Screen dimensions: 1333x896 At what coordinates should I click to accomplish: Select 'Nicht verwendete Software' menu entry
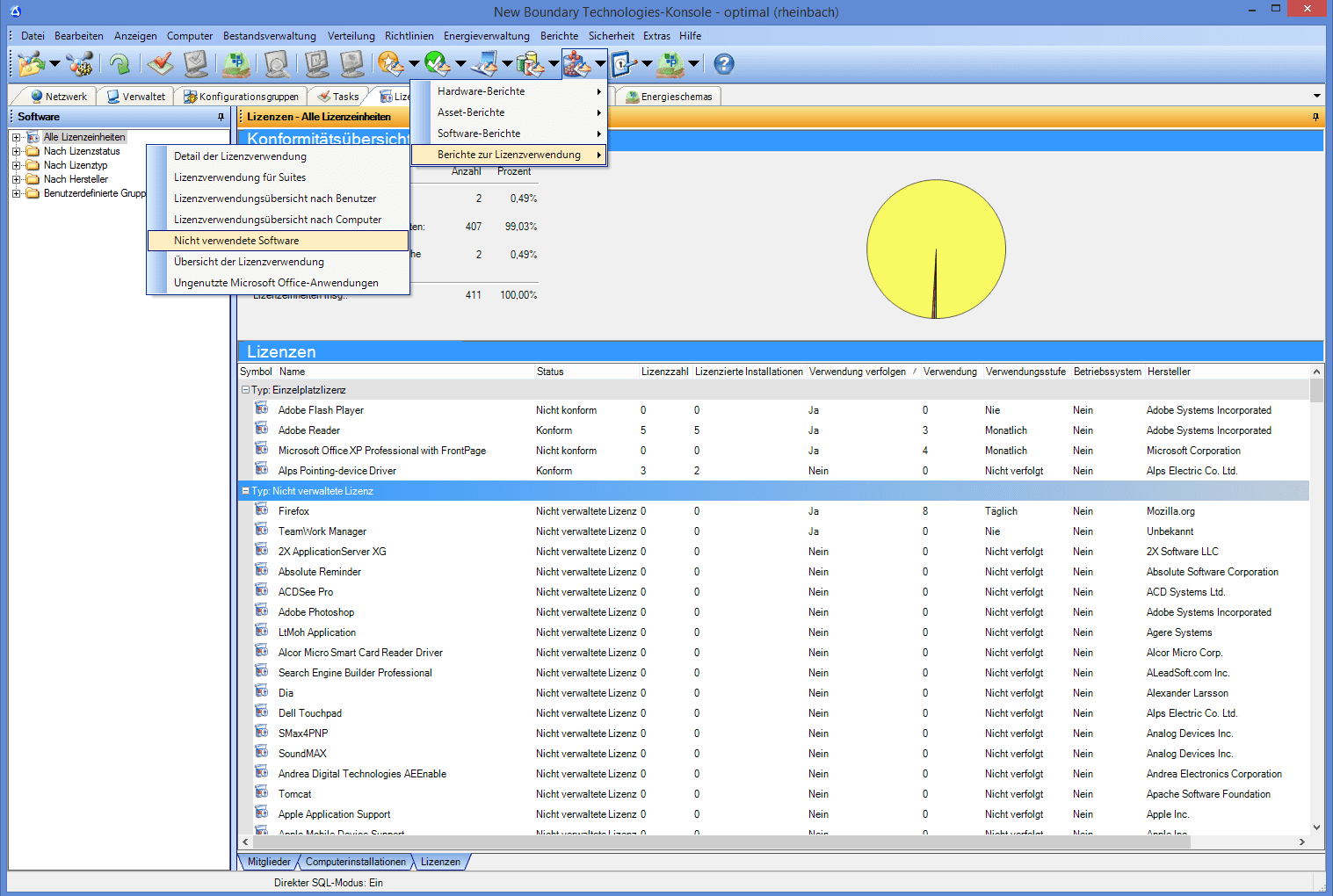point(236,241)
